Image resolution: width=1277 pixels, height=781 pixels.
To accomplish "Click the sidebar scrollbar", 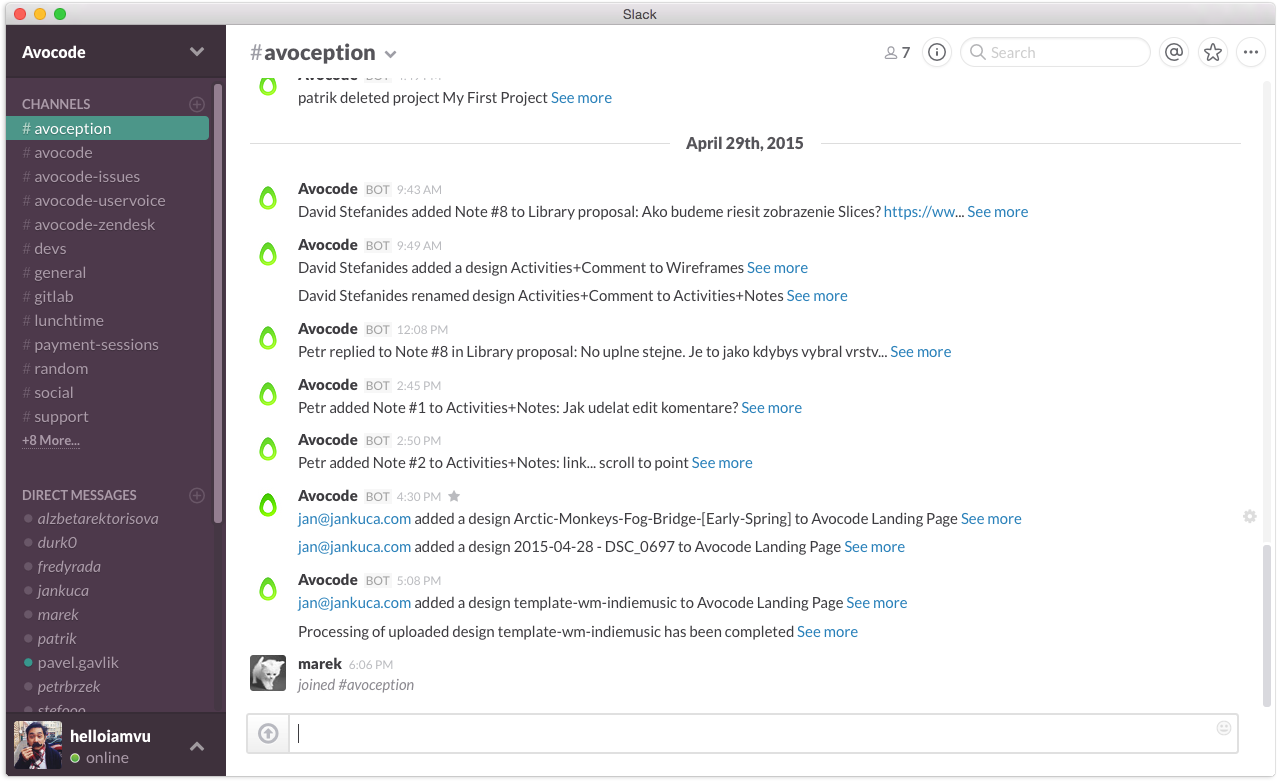I will pyautogui.click(x=218, y=303).
